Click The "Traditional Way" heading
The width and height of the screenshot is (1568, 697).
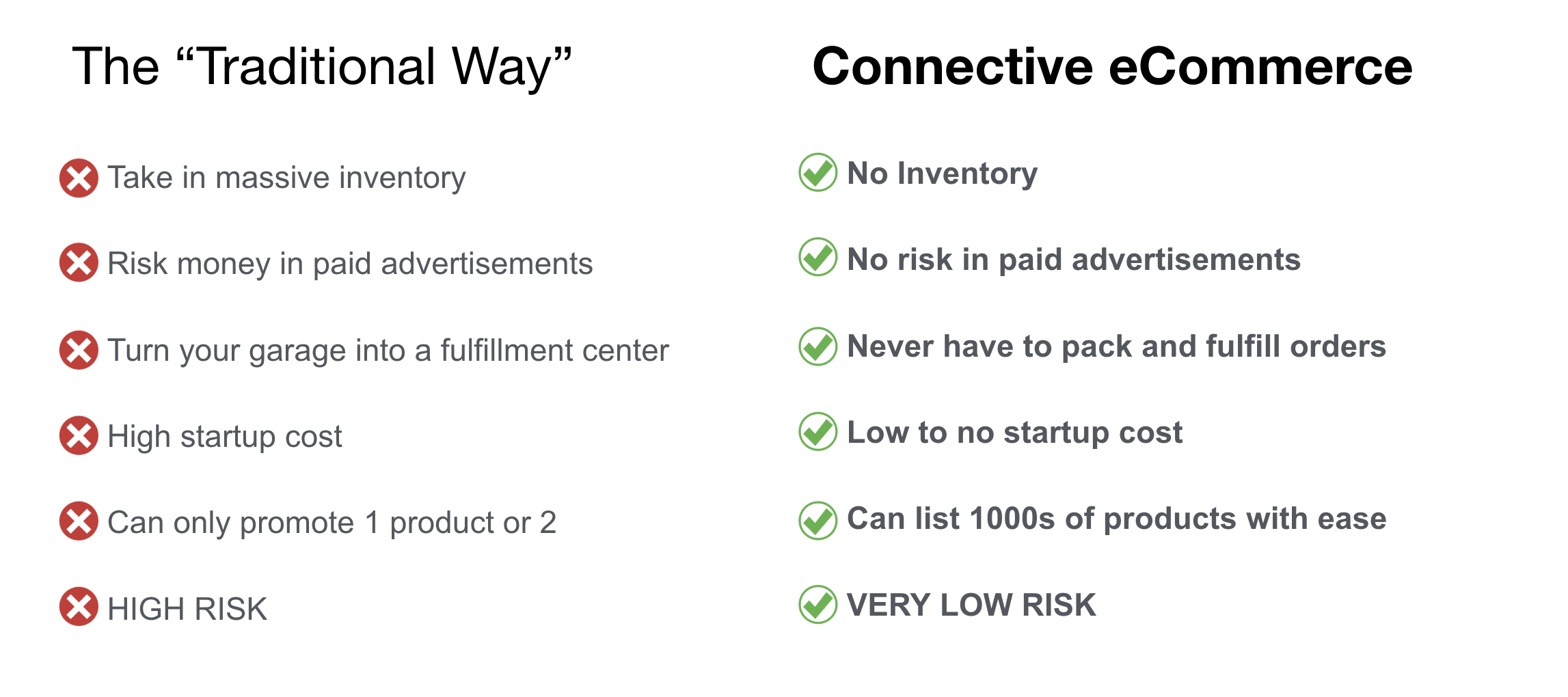point(322,67)
